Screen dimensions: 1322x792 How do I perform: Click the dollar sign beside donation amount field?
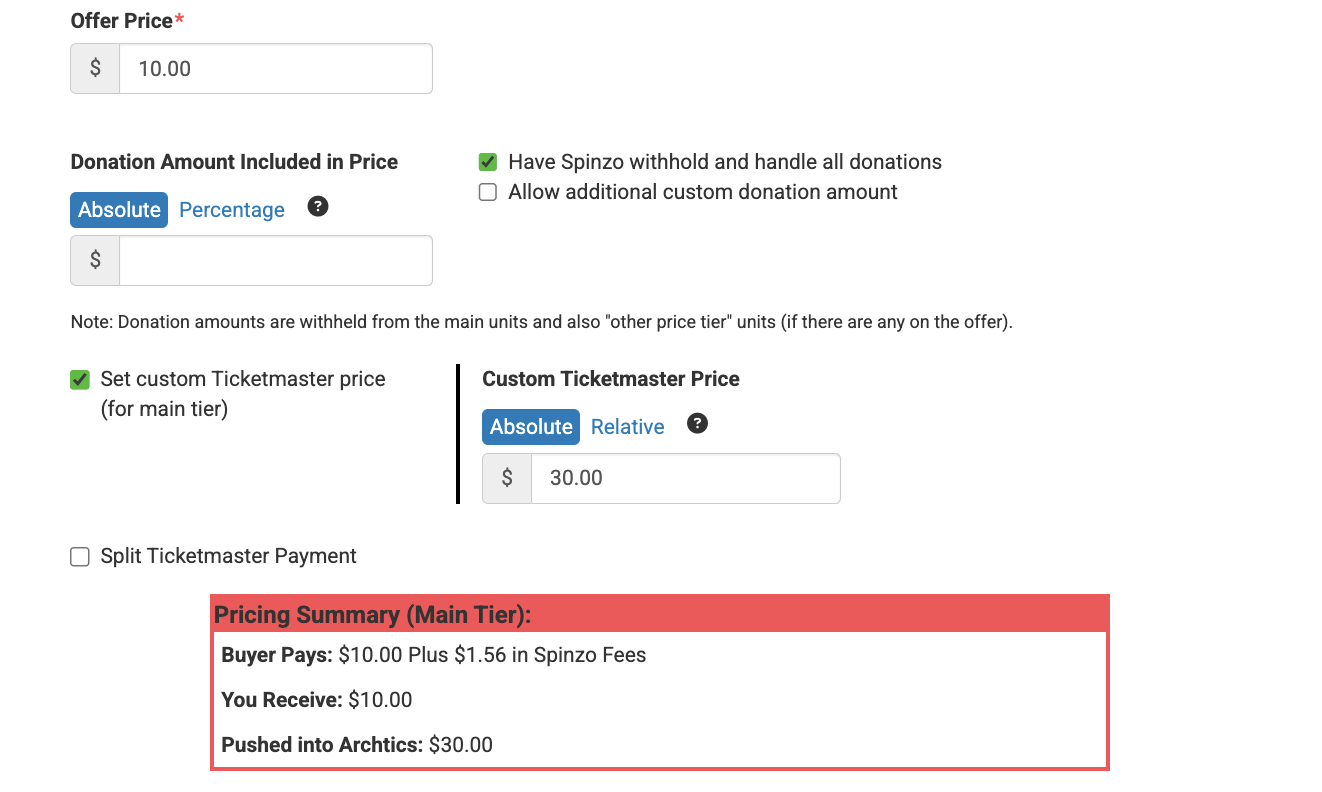click(95, 260)
